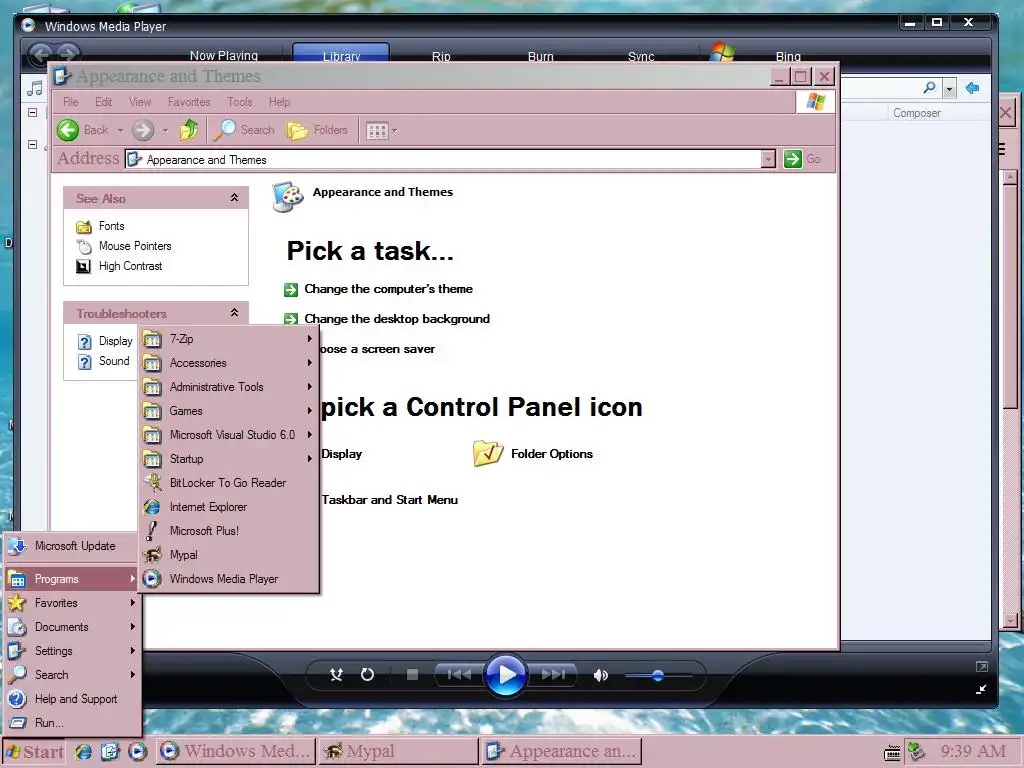Expand Administrative Tools submenu

[229, 387]
